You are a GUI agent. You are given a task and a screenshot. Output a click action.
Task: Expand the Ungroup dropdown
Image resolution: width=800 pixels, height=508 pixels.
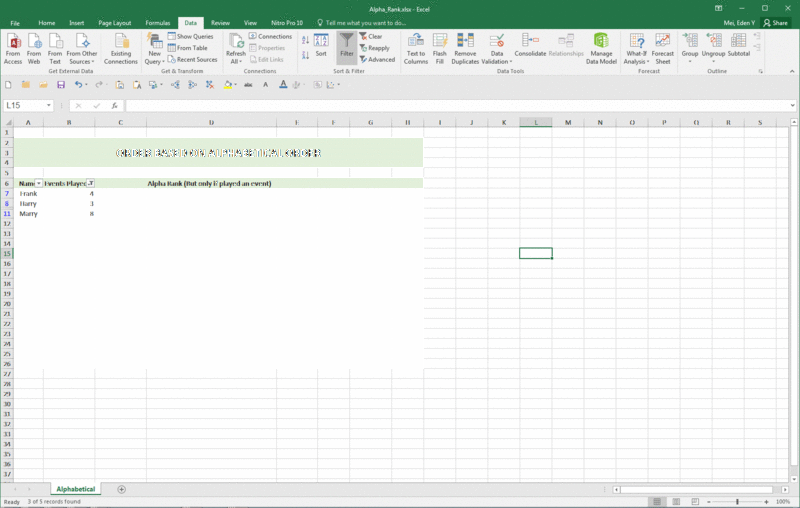coord(713,62)
